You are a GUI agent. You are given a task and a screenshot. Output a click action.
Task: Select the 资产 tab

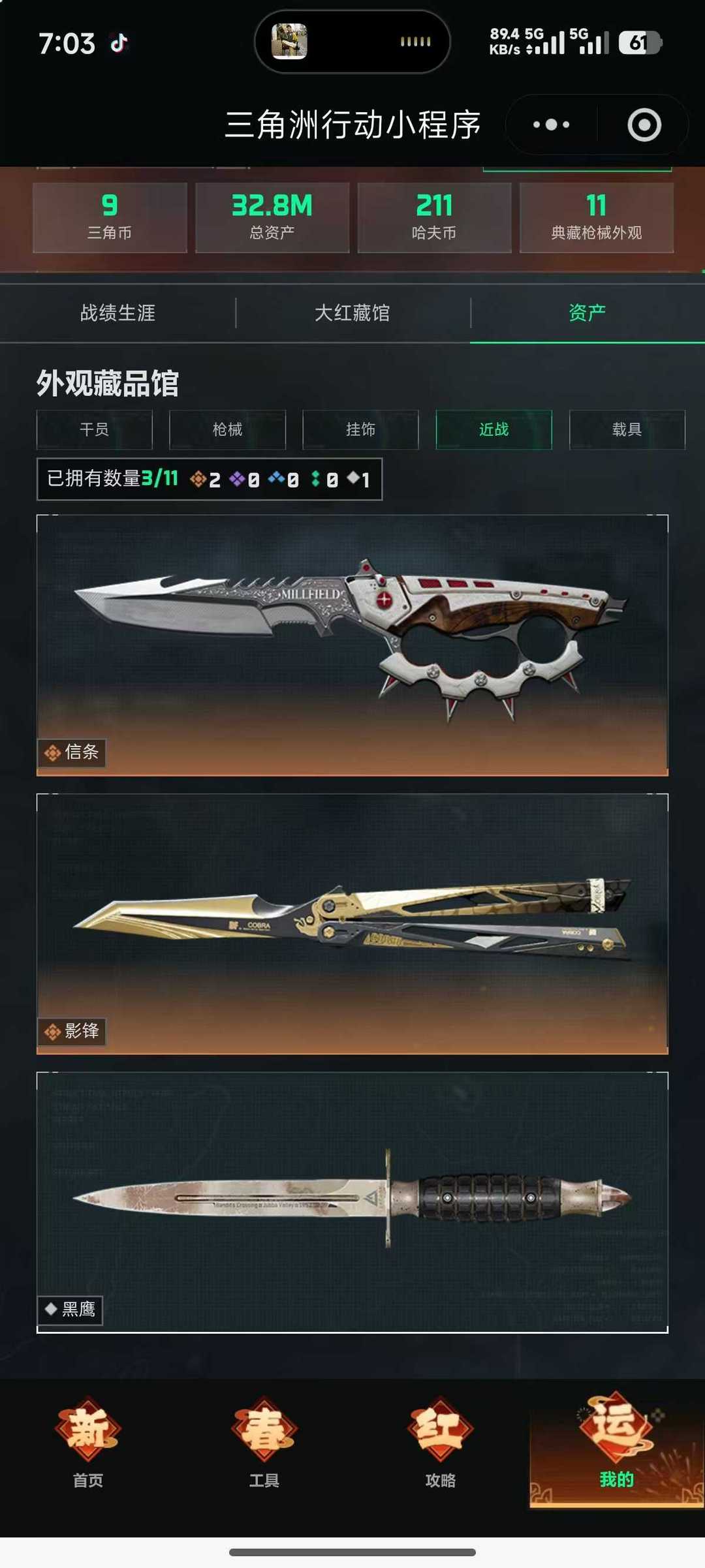[x=587, y=313]
